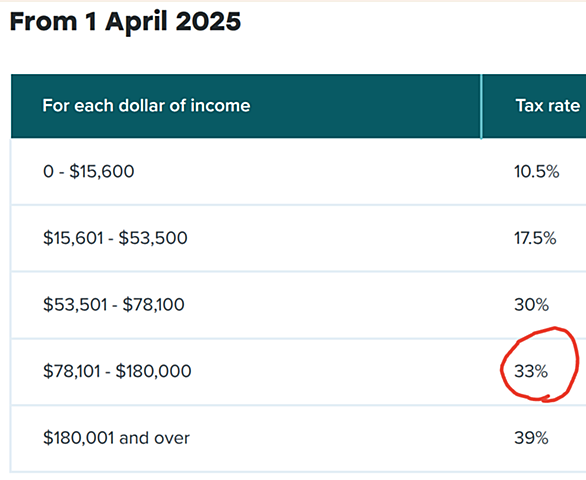
Task: Click the word 'income' in table header
Action: tap(220, 106)
